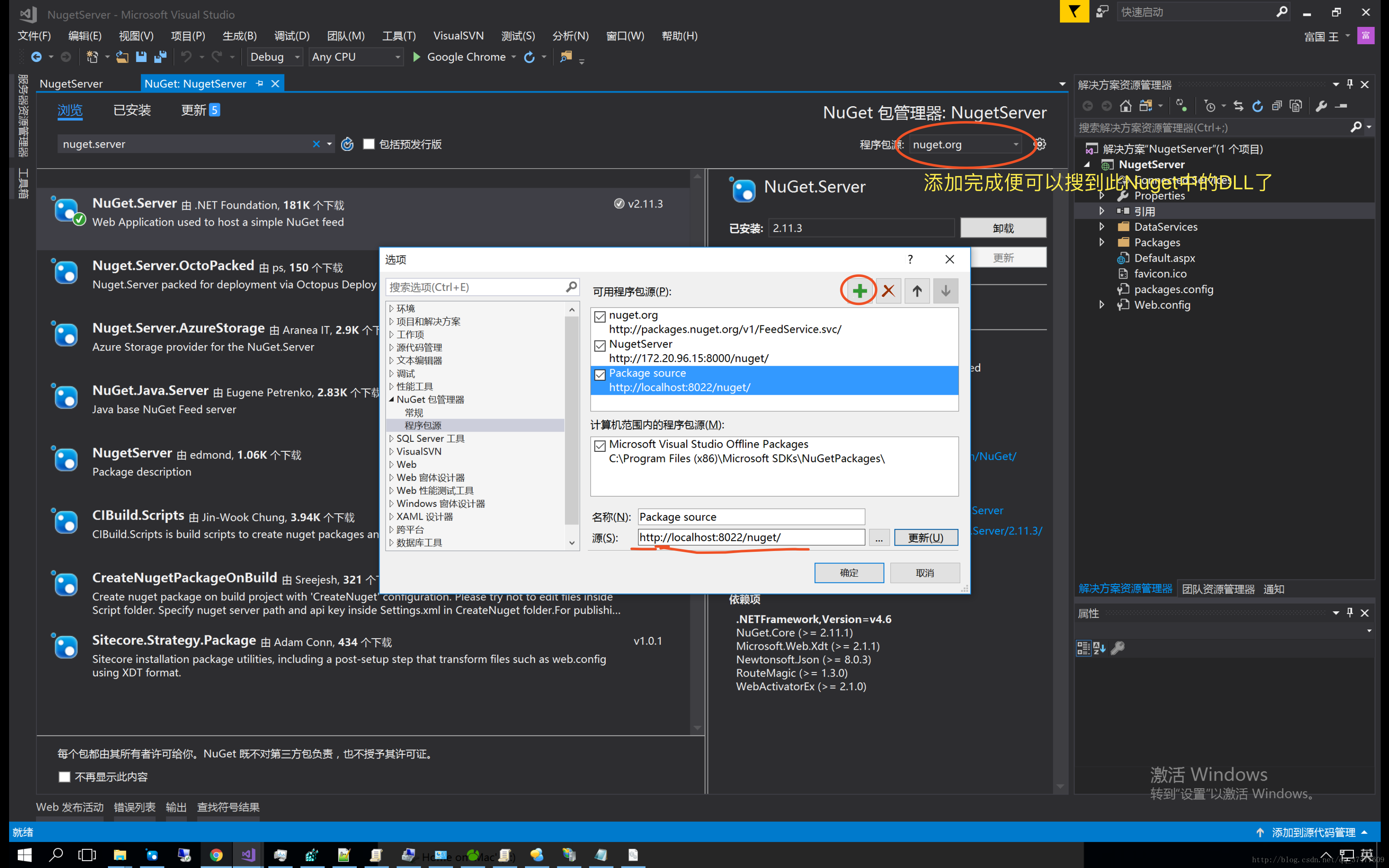
Task: Focus the 搜索选项 search box
Action: 482,286
